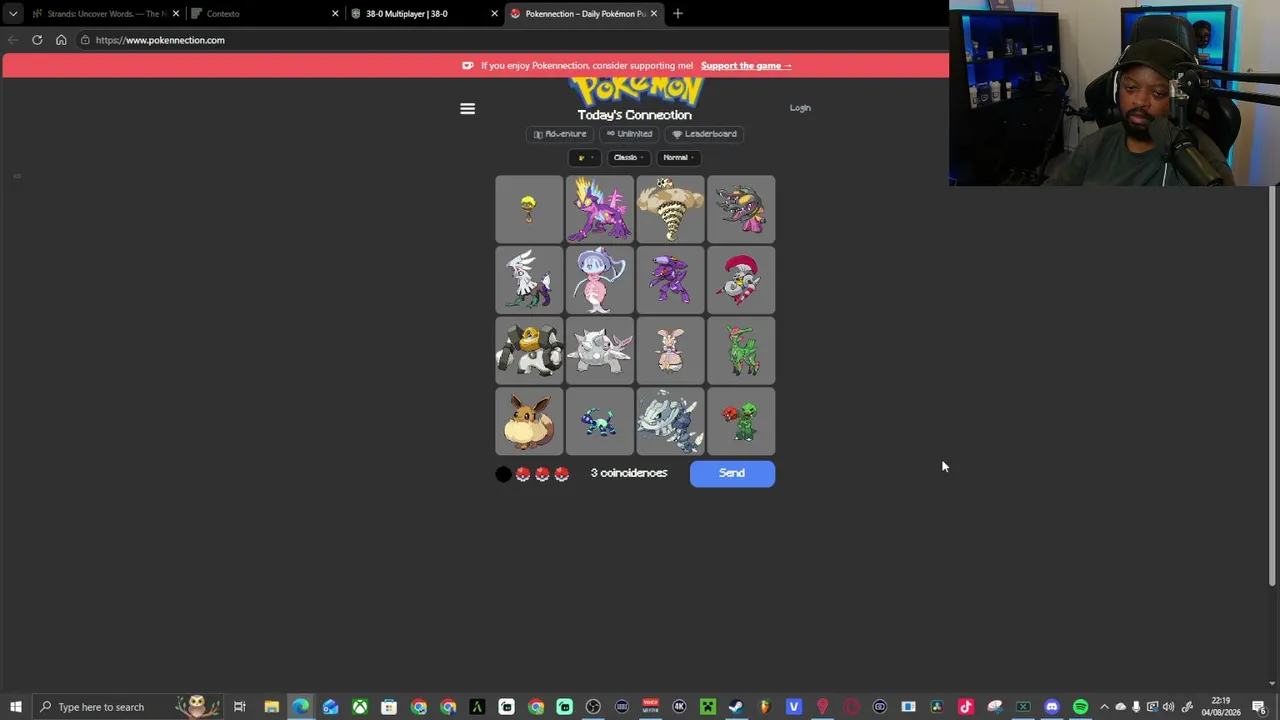The height and width of the screenshot is (720, 1280).
Task: Open Task View on the taskbar
Action: coord(240,707)
